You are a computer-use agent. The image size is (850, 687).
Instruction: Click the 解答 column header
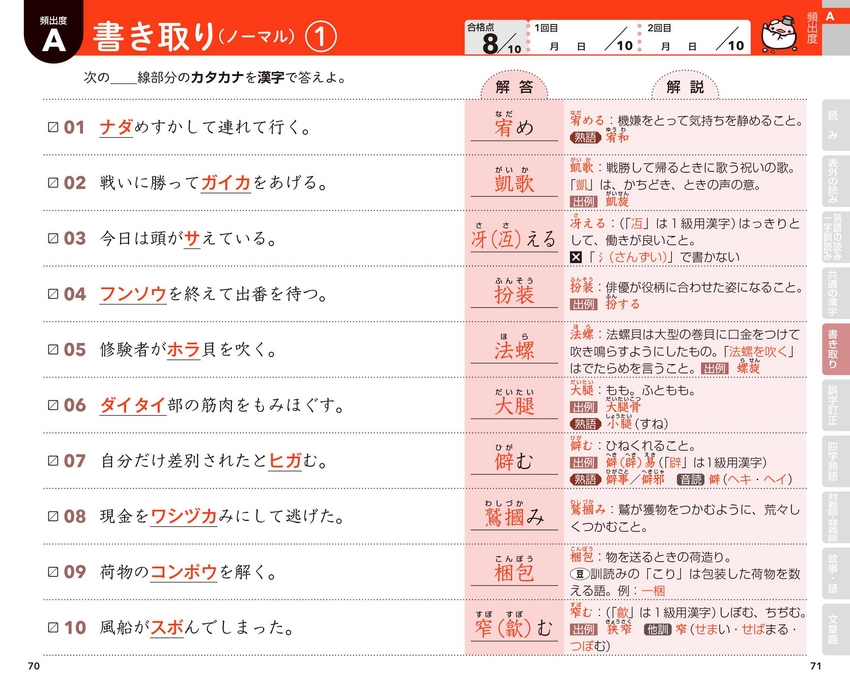tap(514, 87)
